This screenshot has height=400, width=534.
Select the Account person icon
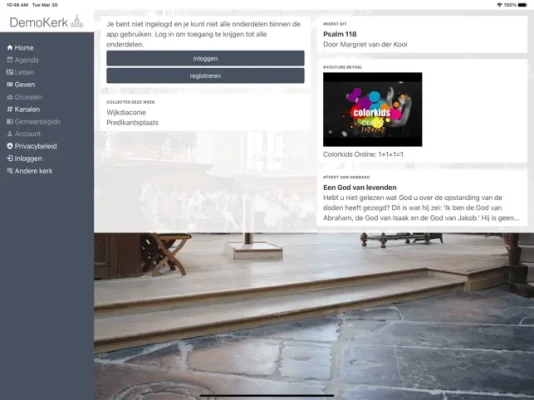click(x=10, y=134)
